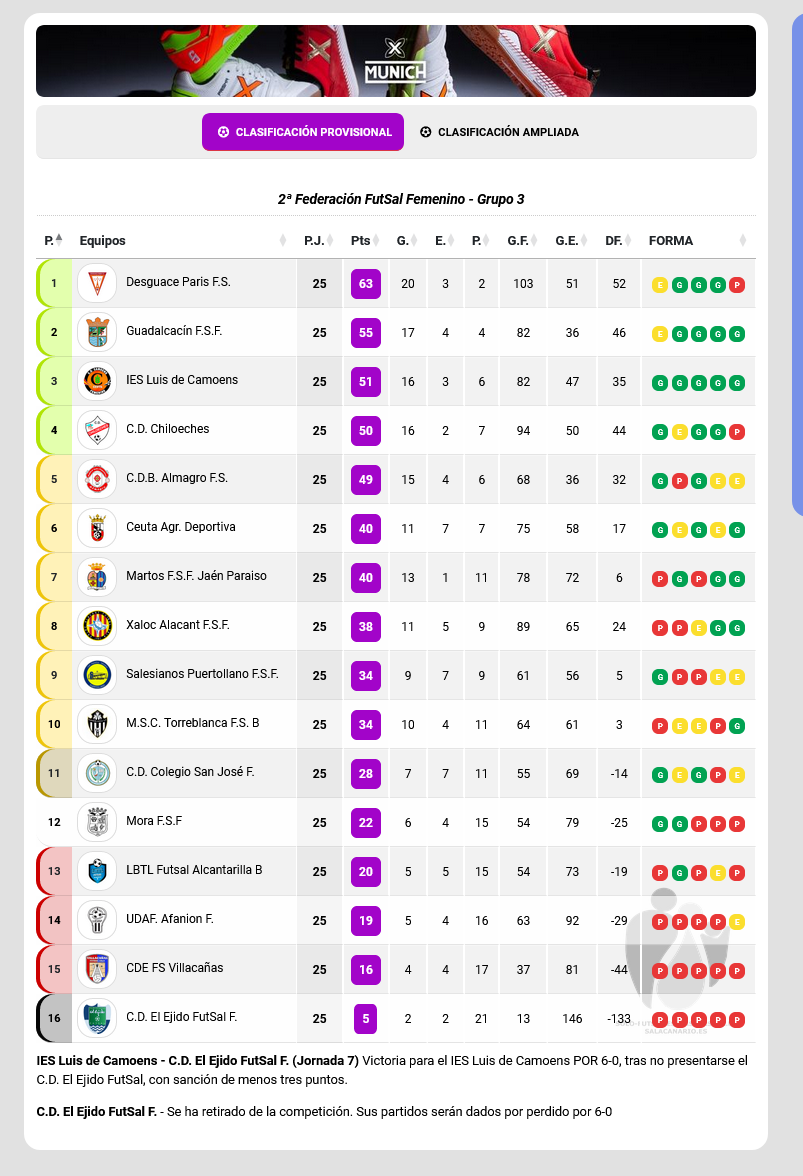Select the Clasificación Provisional tab
The width and height of the screenshot is (803, 1176).
pyautogui.click(x=303, y=132)
